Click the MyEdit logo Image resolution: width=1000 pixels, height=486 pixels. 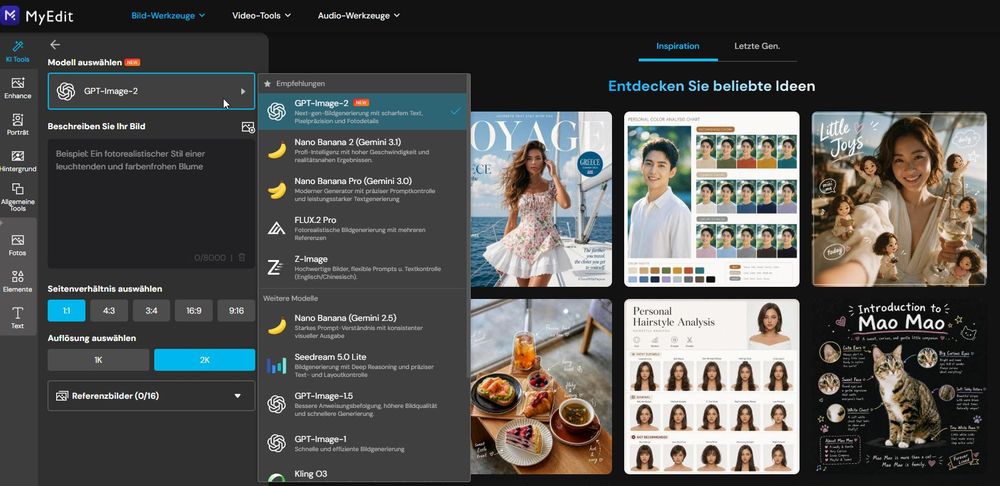(38, 15)
